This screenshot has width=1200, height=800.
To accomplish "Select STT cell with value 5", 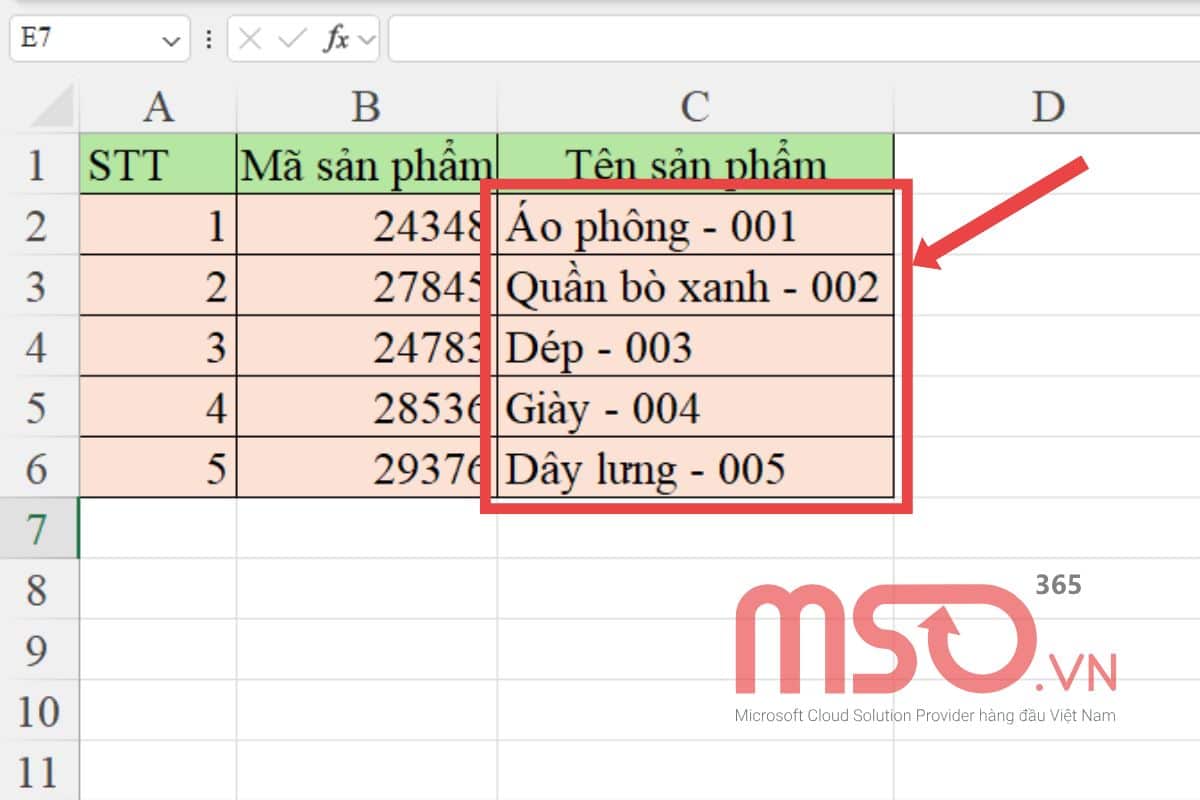I will [158, 468].
